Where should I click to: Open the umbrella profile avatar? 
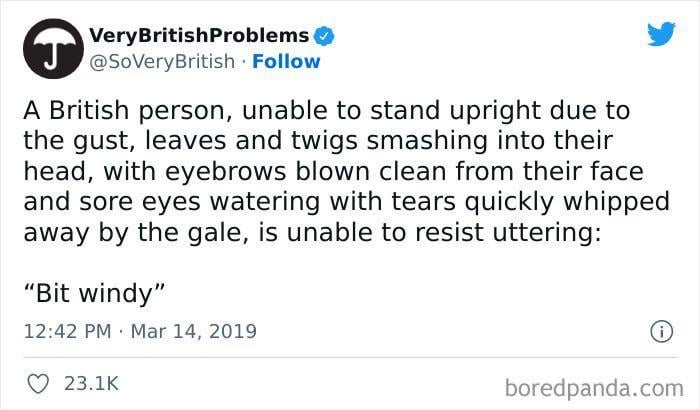53,49
